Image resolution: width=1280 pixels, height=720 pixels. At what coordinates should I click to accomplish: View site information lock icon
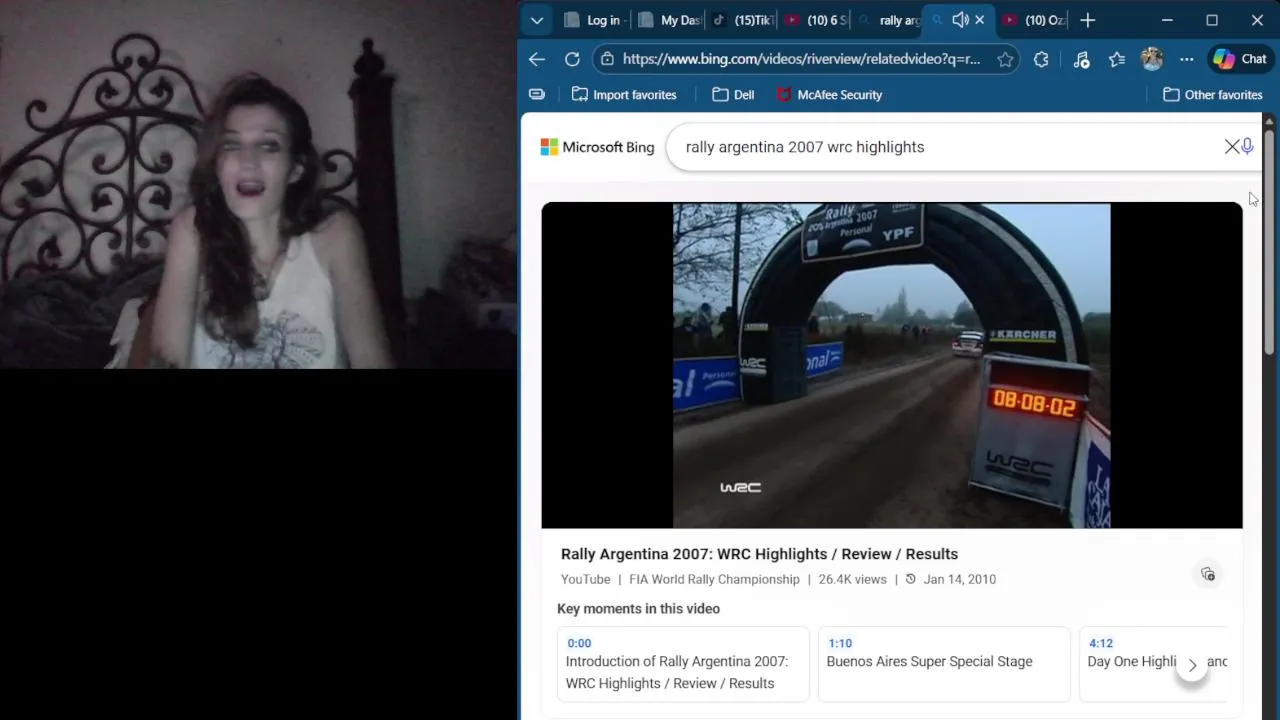607,59
